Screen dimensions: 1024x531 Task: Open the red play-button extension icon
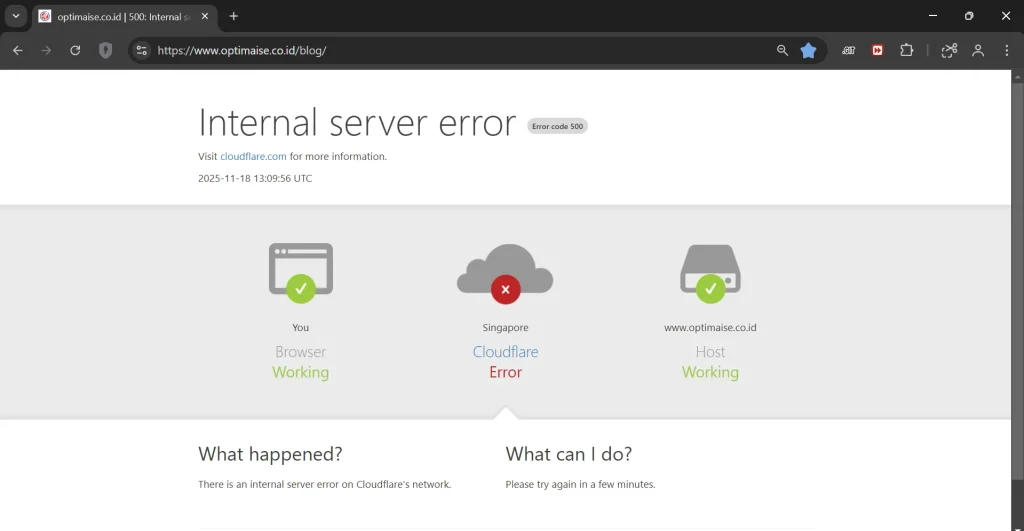[877, 50]
